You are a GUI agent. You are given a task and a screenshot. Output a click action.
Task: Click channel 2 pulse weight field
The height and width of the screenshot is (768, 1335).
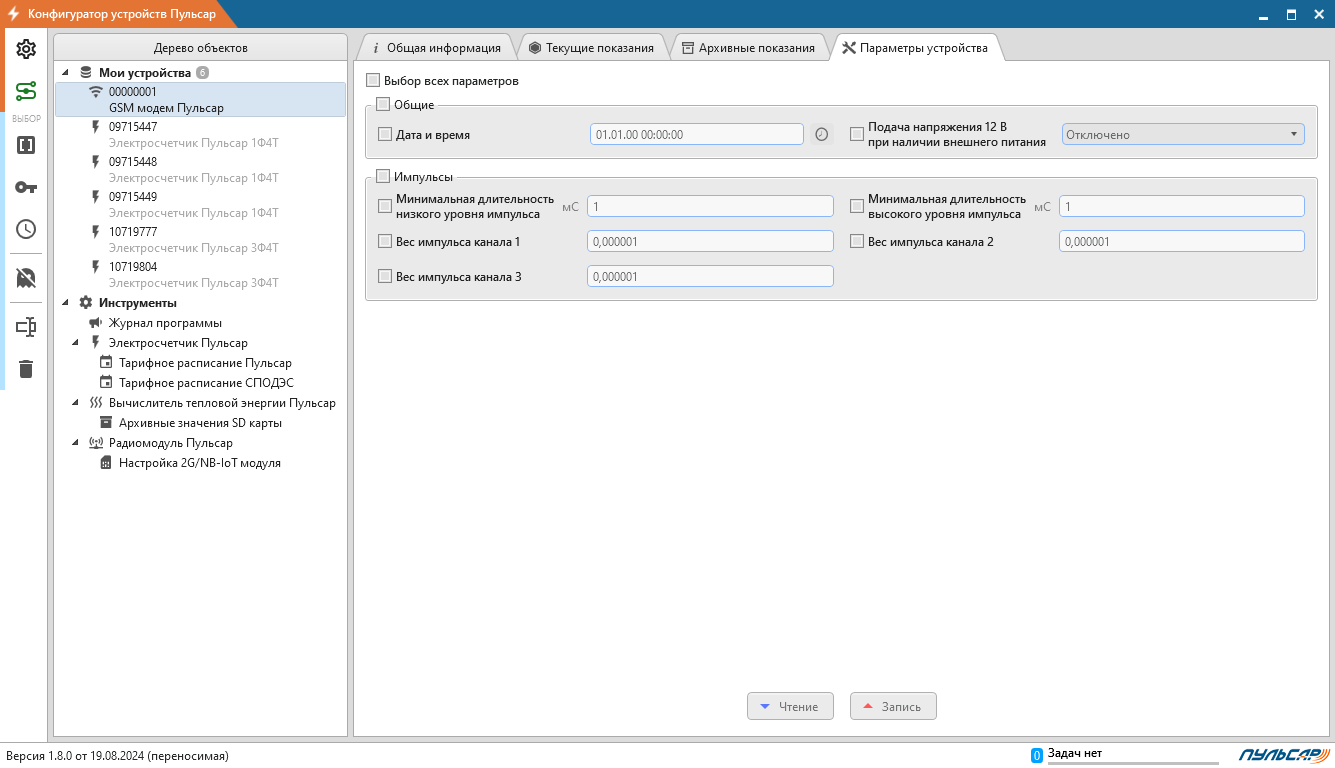[1182, 241]
